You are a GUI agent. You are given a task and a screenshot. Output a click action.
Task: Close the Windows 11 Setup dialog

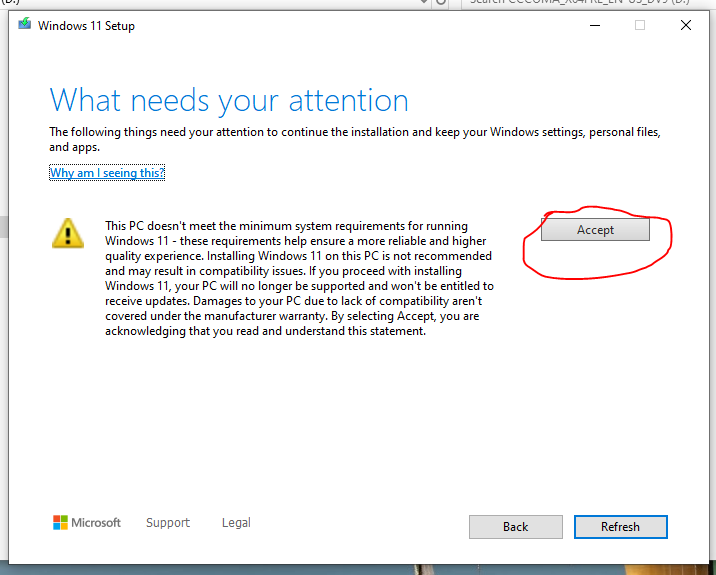[686, 25]
